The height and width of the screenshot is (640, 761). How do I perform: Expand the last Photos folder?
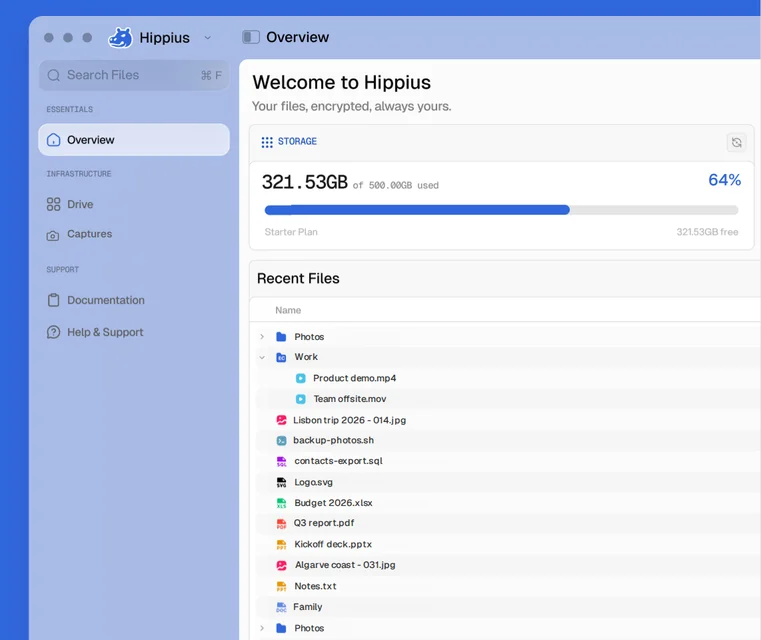click(262, 628)
